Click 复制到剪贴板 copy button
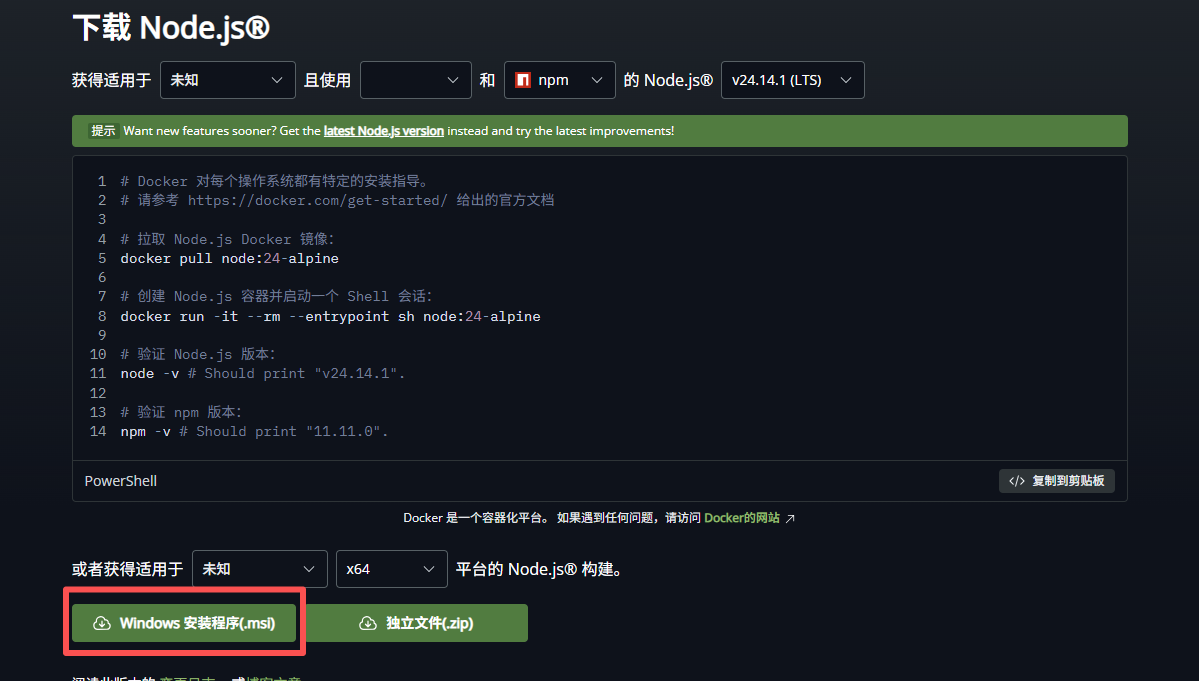Viewport: 1199px width, 681px height. coord(1056,481)
